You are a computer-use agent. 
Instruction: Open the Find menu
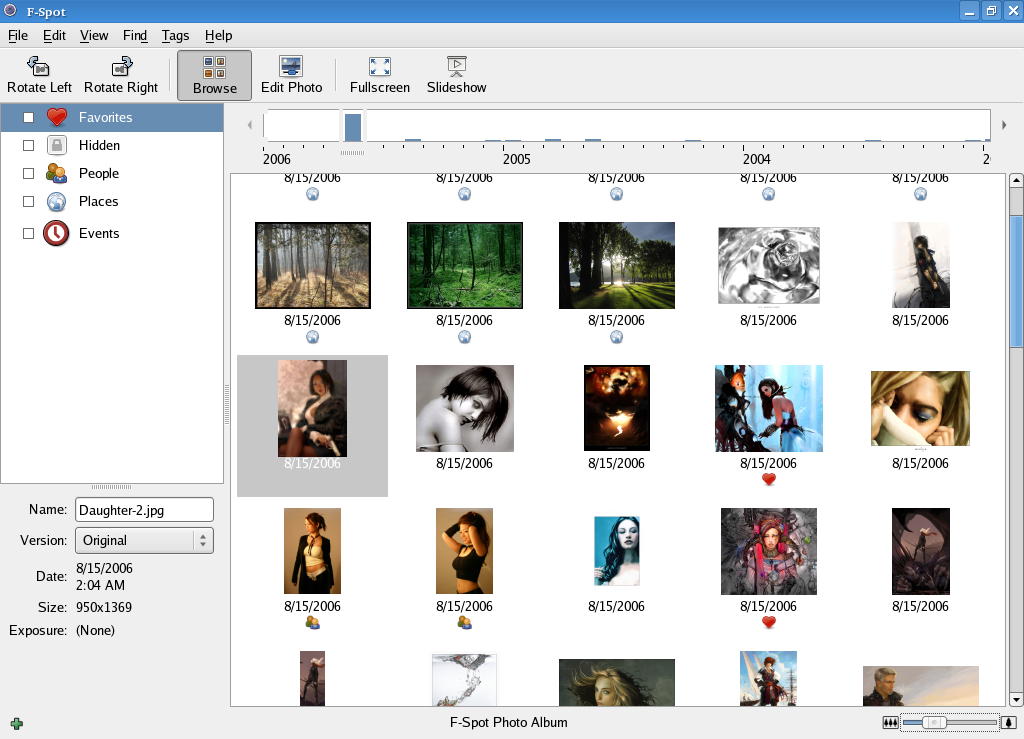pyautogui.click(x=135, y=36)
